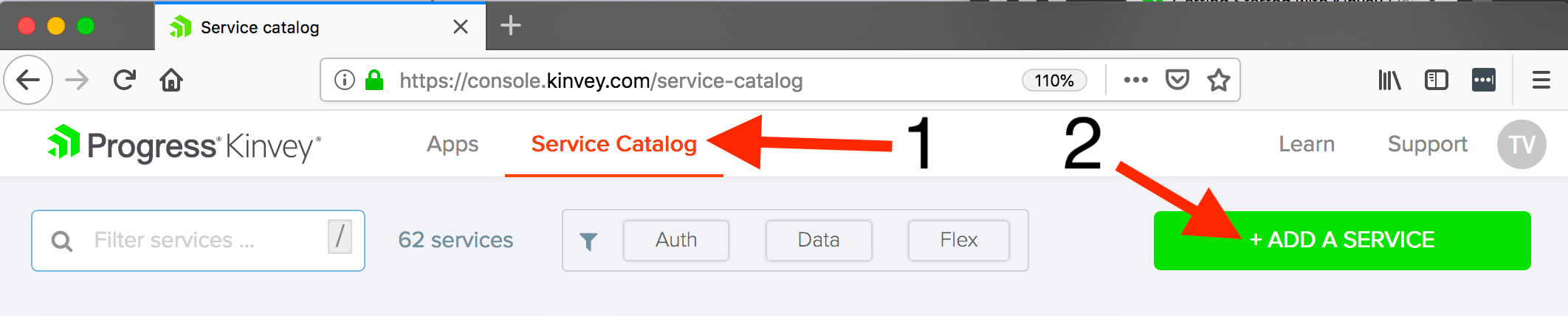This screenshot has height=316, width=1568.
Task: Click the 110% zoom level indicator
Action: (1053, 80)
